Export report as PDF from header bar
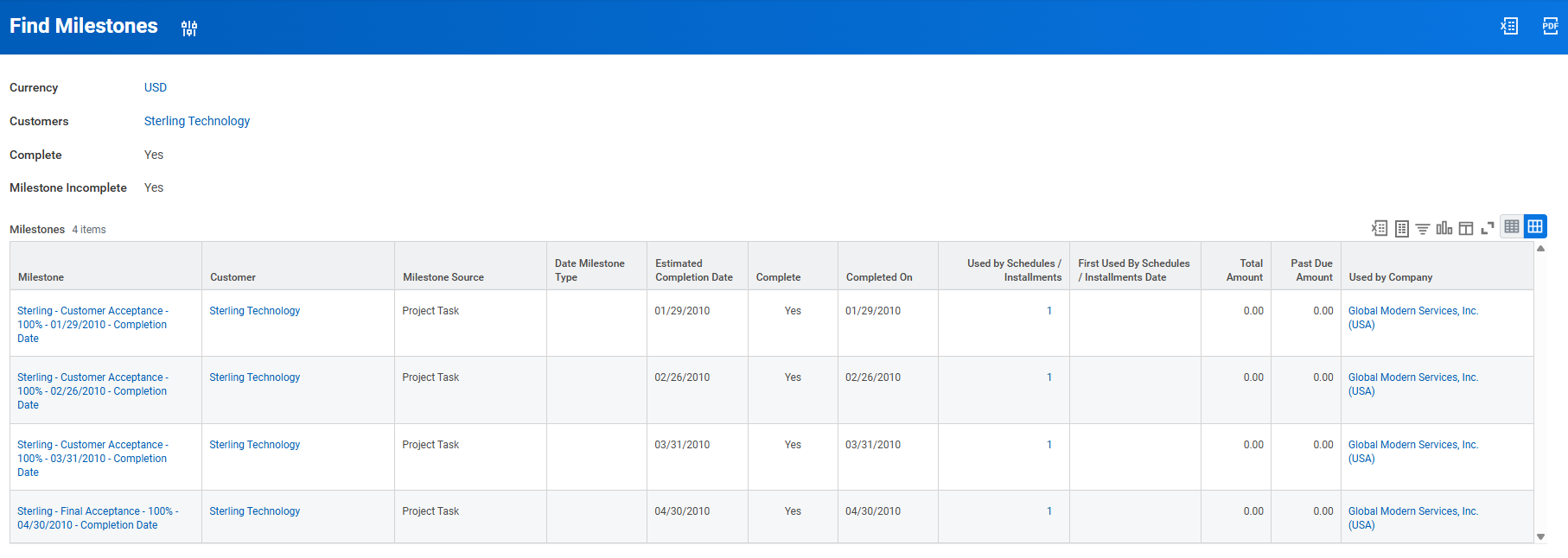1568x558 pixels. click(x=1551, y=26)
